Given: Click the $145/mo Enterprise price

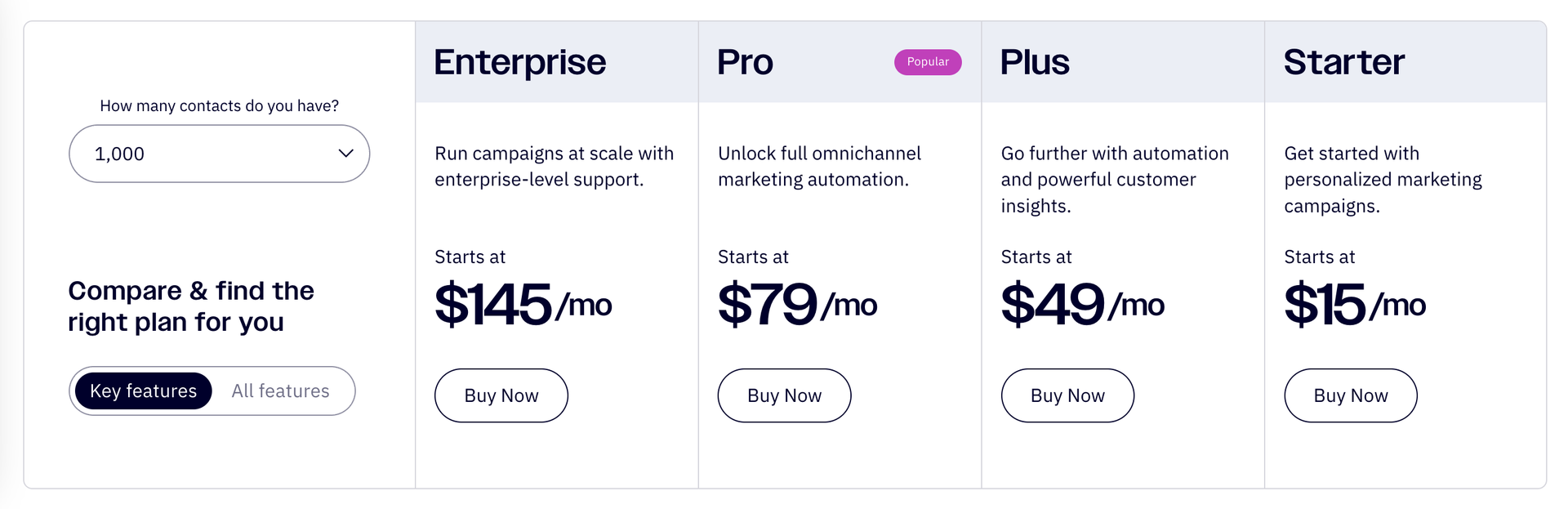Looking at the screenshot, I should pos(523,304).
